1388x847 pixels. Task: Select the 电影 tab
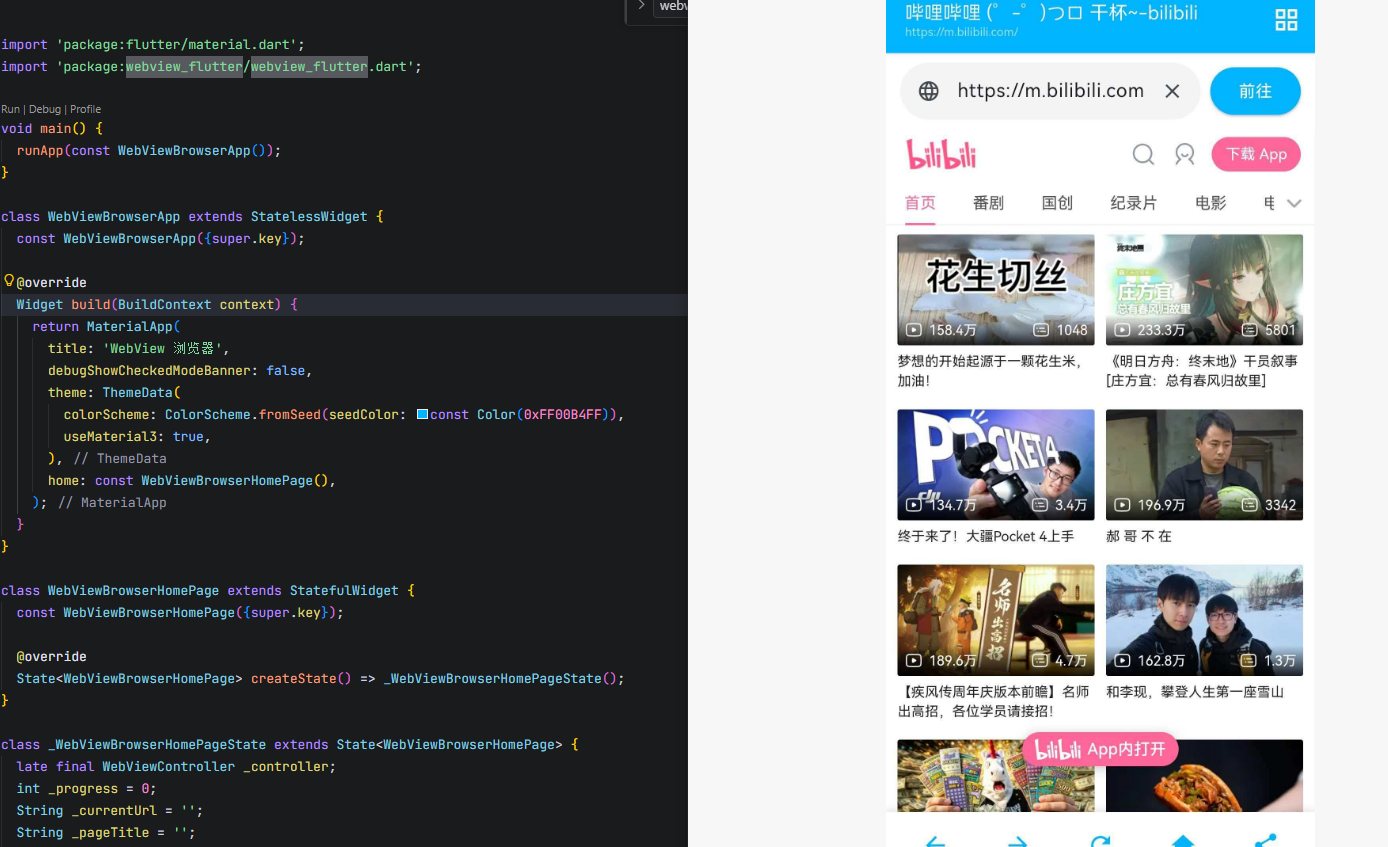pos(1210,203)
